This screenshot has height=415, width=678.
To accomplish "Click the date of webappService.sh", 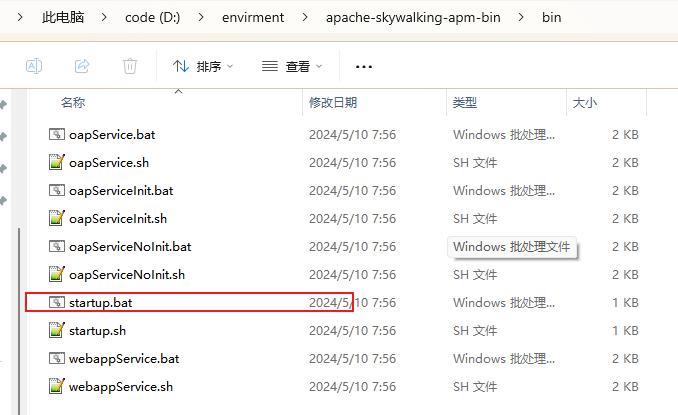I will pyautogui.click(x=352, y=386).
